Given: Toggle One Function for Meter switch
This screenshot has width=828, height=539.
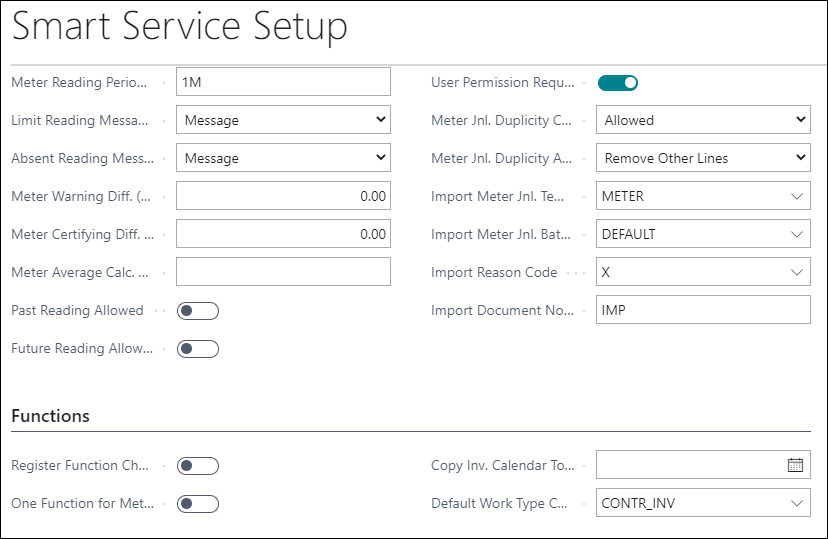Looking at the screenshot, I should click(198, 504).
